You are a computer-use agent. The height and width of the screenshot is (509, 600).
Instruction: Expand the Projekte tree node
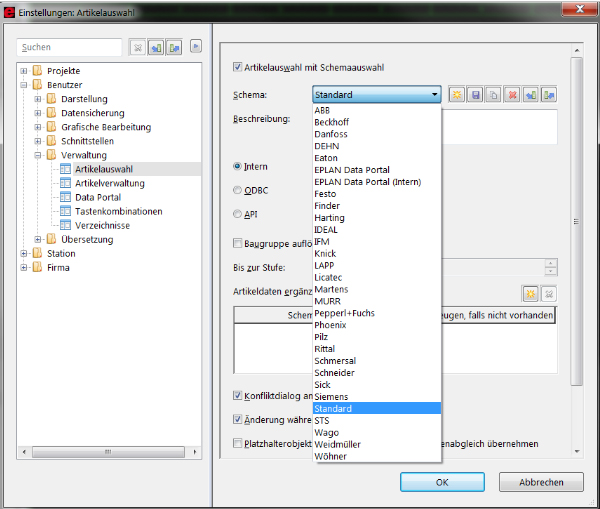pyautogui.click(x=24, y=71)
